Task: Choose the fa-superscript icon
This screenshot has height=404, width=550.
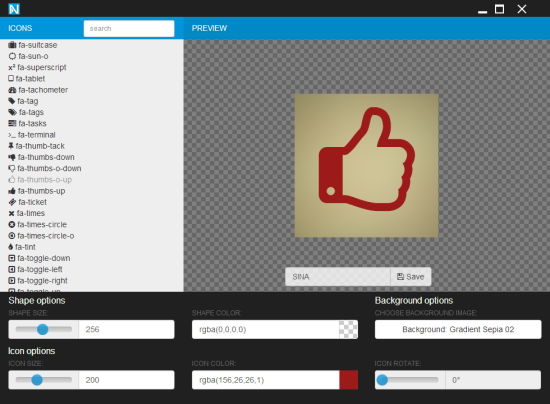Action: pos(37,67)
